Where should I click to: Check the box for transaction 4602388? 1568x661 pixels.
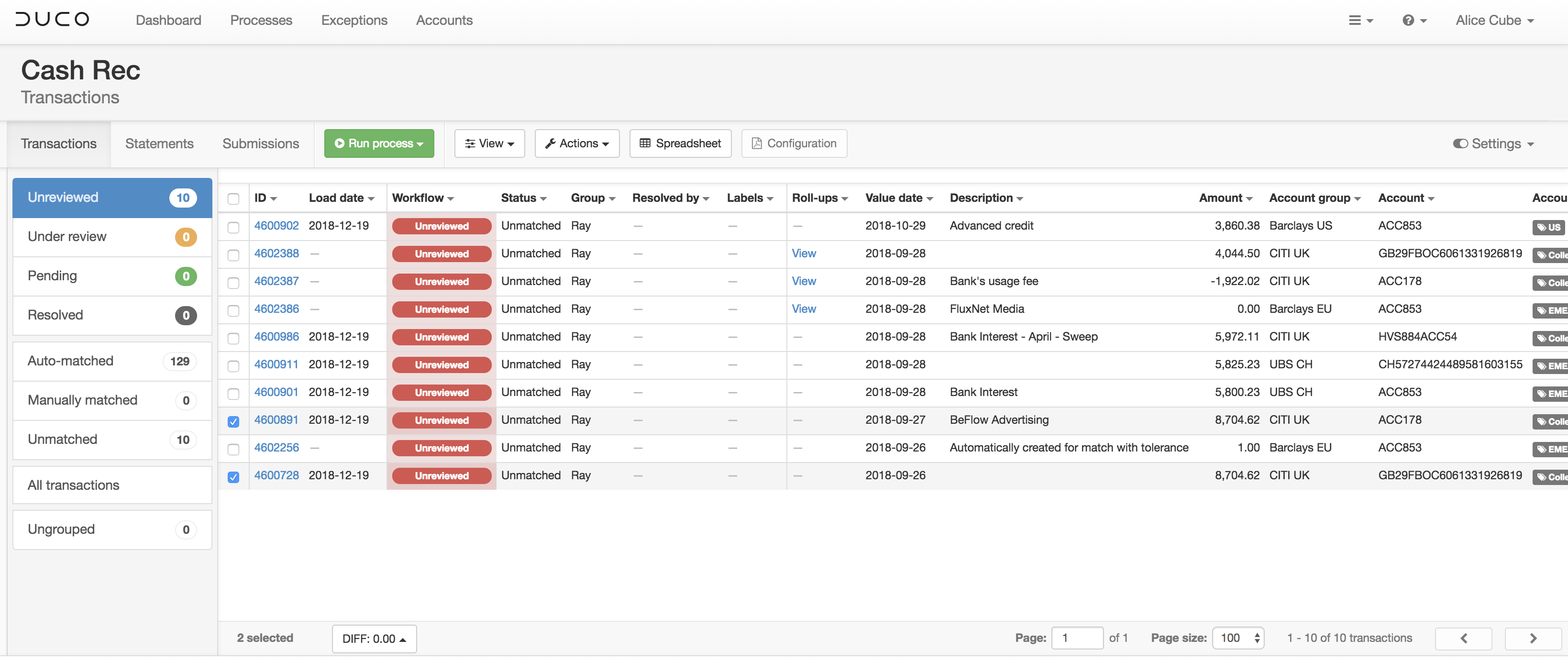tap(233, 255)
